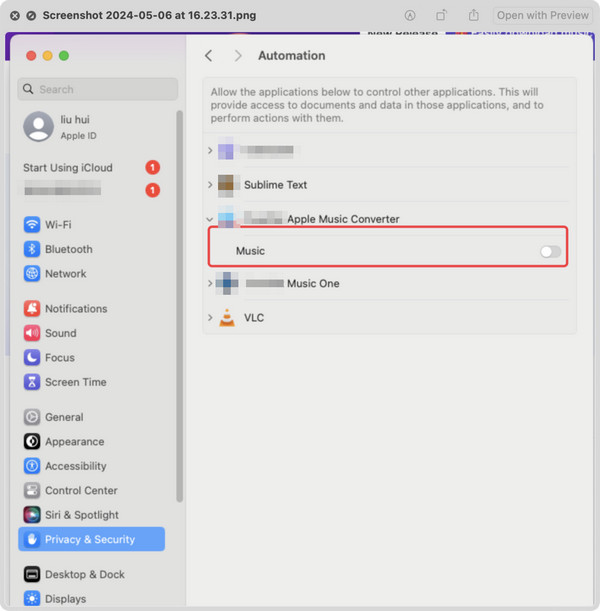Click Open with Preview button
600x611 pixels.
click(543, 16)
